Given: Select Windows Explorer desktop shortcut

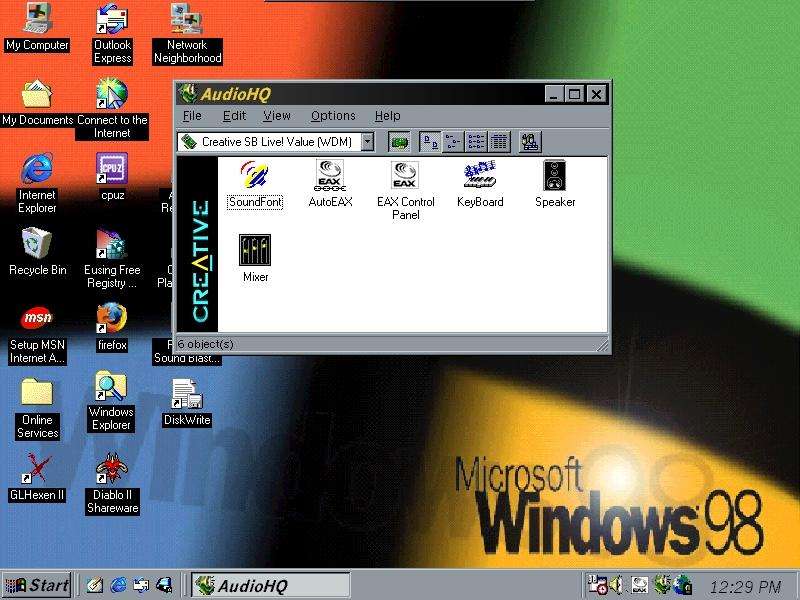Looking at the screenshot, I should 111,402.
